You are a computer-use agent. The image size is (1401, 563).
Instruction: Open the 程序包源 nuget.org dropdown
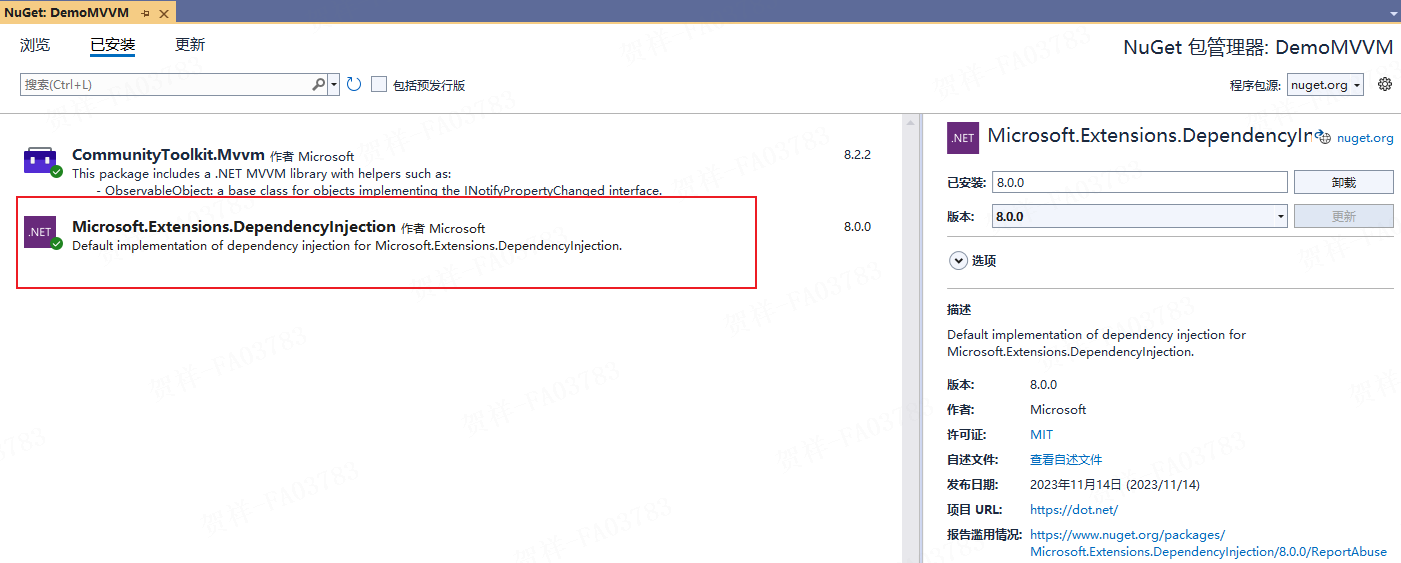[x=1325, y=85]
